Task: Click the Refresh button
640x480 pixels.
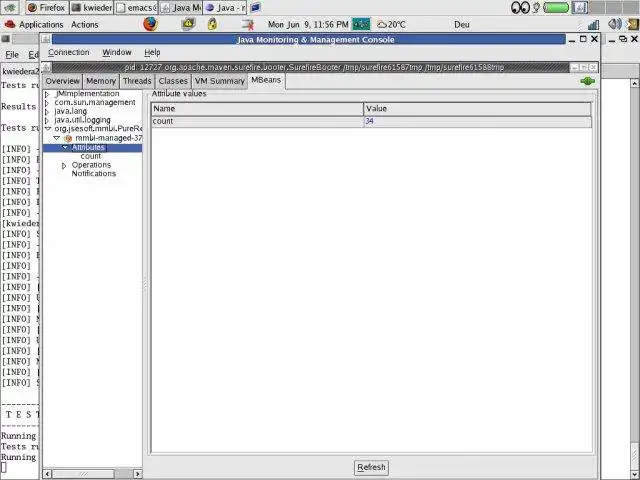Action: [x=371, y=467]
